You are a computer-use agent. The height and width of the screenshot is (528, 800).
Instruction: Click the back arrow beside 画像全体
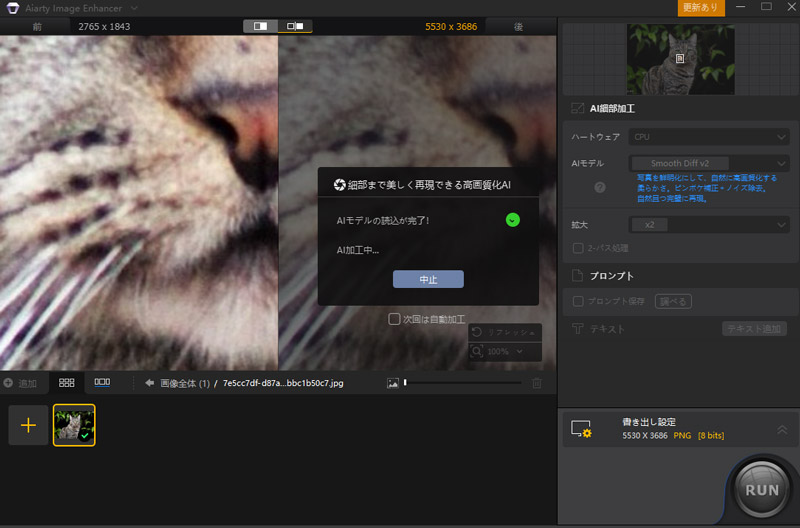[x=149, y=383]
